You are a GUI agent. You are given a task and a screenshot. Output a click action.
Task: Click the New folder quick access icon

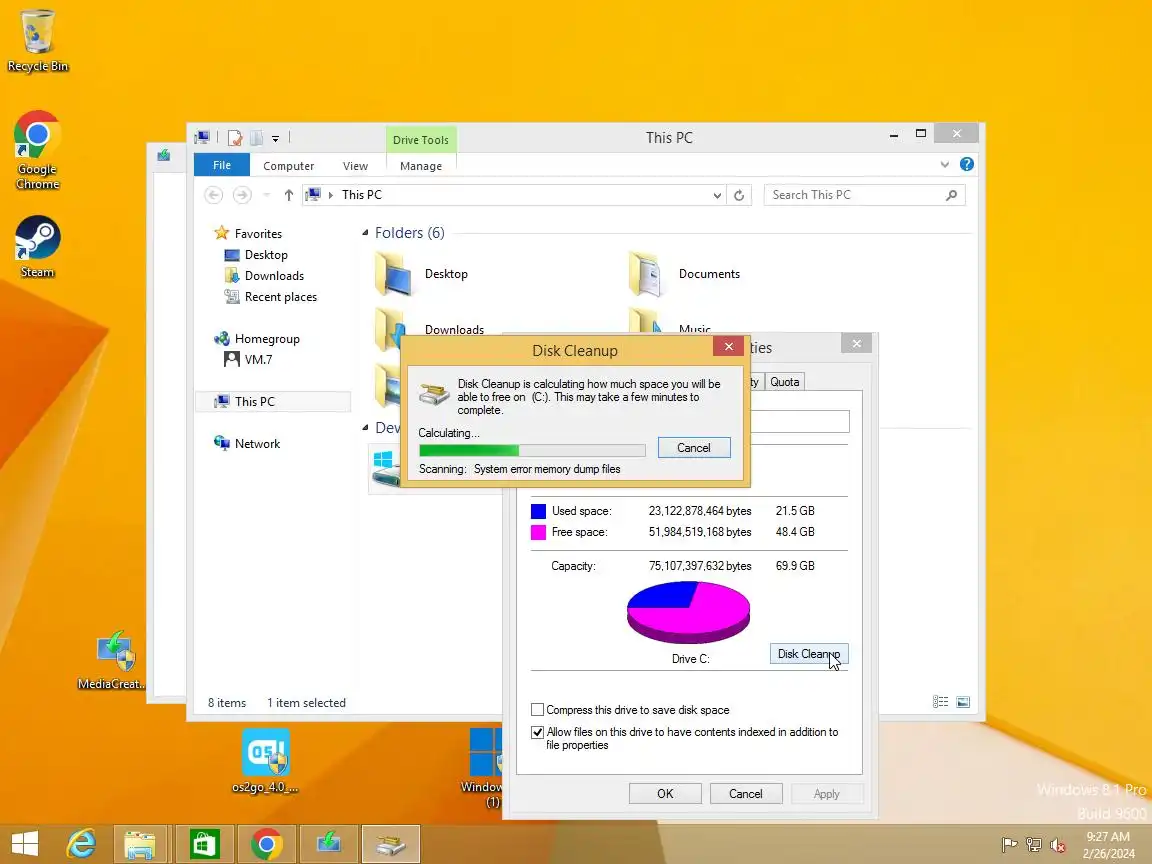[x=256, y=137]
